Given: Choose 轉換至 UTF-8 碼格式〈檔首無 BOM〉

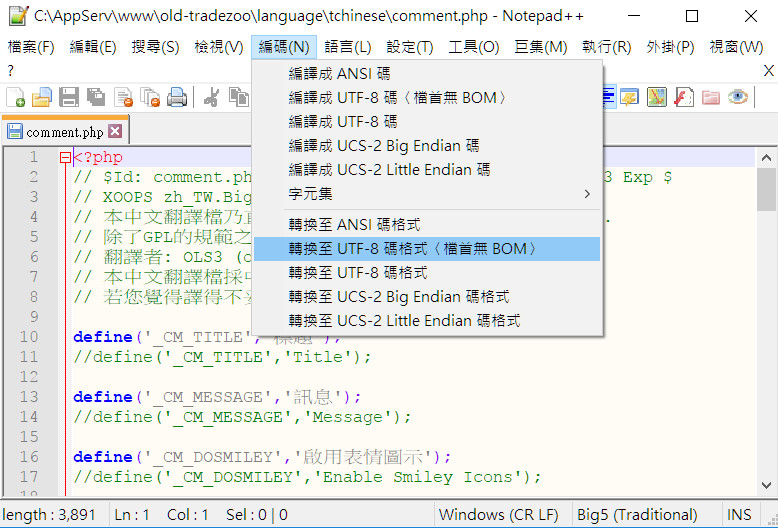Looking at the screenshot, I should [427, 249].
